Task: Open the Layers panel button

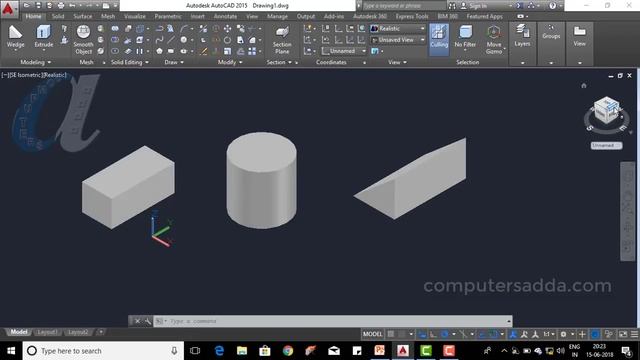Action: pos(522,36)
